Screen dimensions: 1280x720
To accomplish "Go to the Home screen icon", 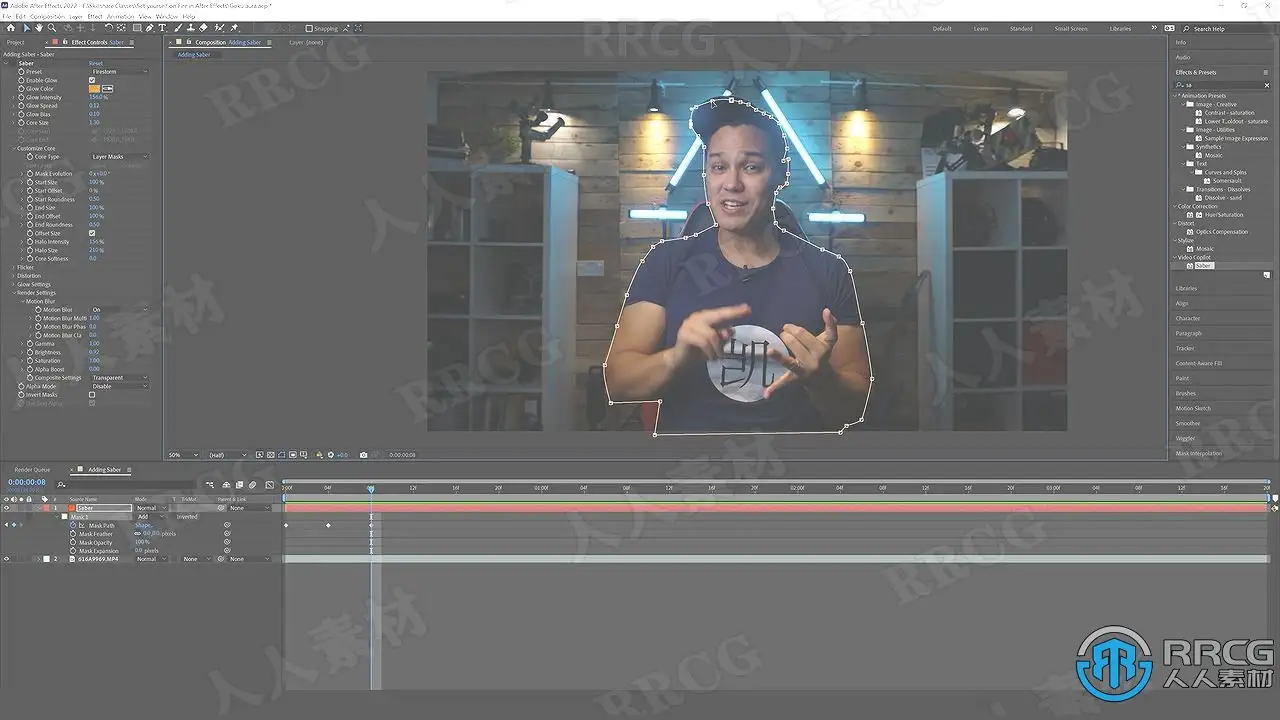I will click(x=11, y=28).
